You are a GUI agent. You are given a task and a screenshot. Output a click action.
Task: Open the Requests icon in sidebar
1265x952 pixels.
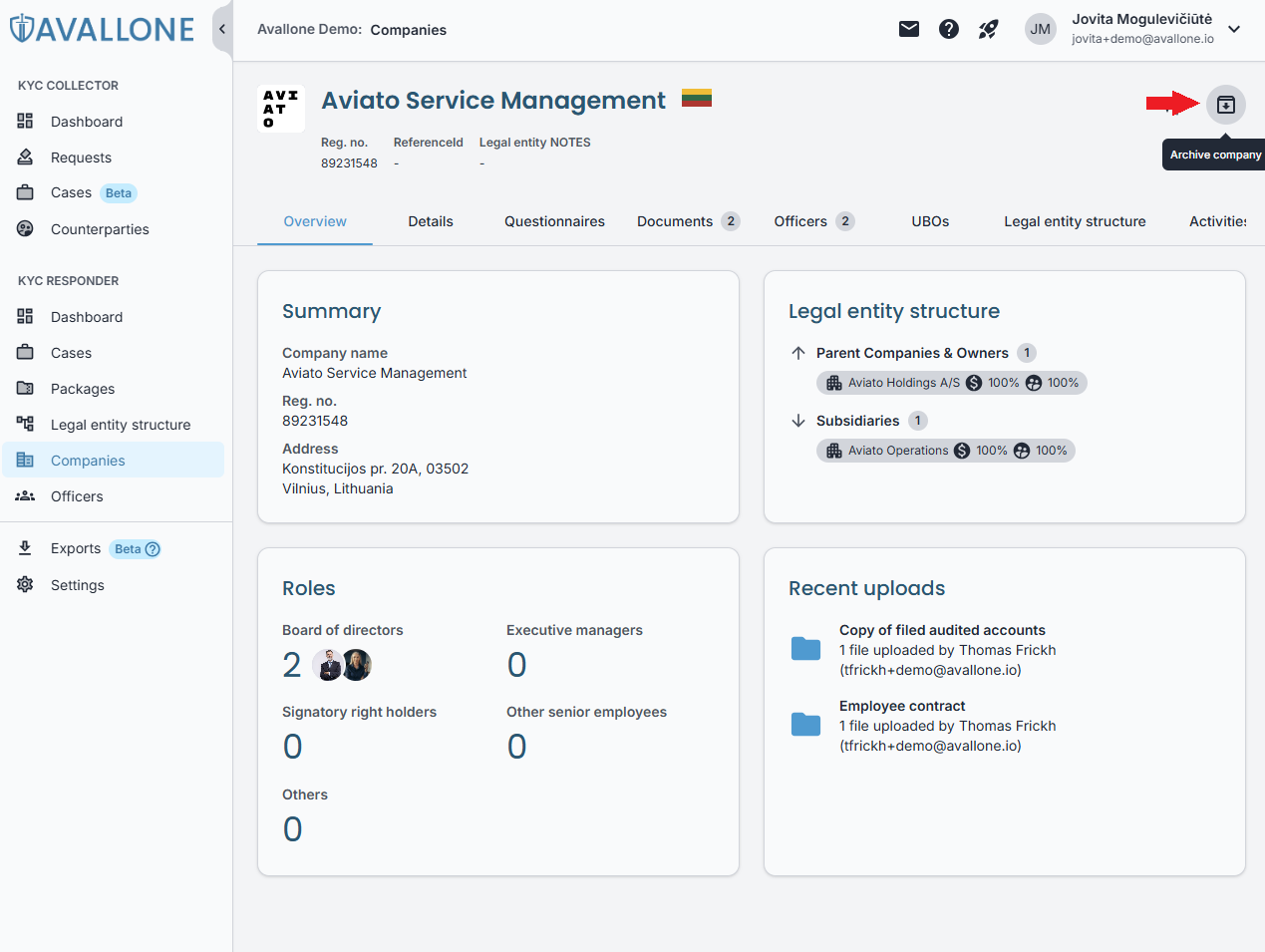click(26, 157)
